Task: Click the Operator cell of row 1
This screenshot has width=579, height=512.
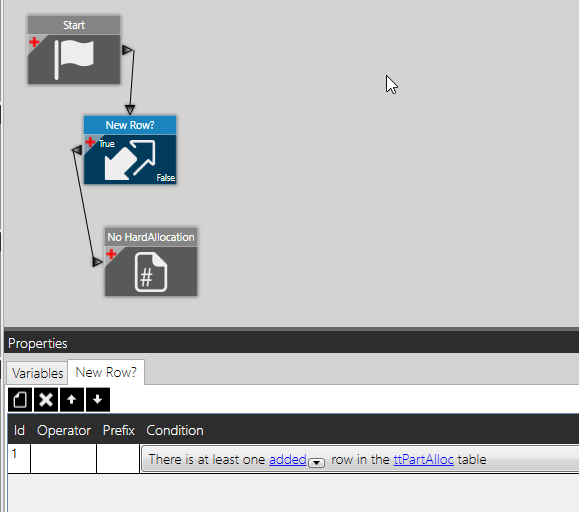Action: point(64,458)
